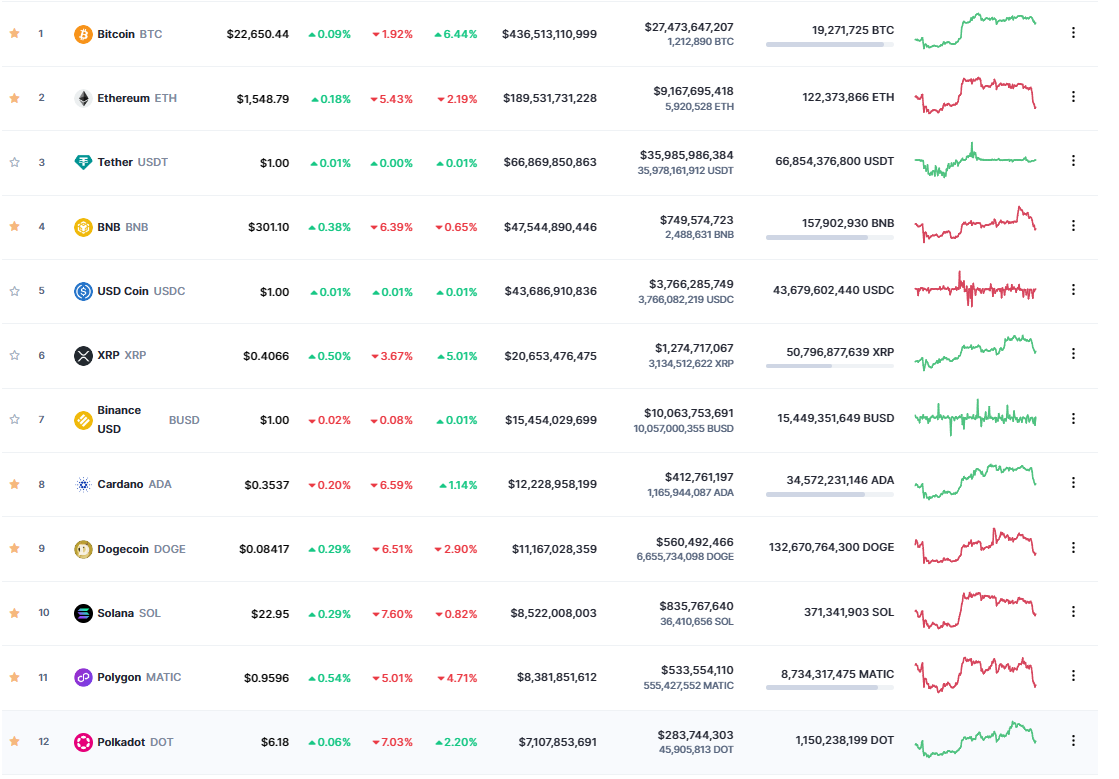Click Bitcoin price $22,650.44
This screenshot has height=779, width=1119.
pyautogui.click(x=258, y=34)
